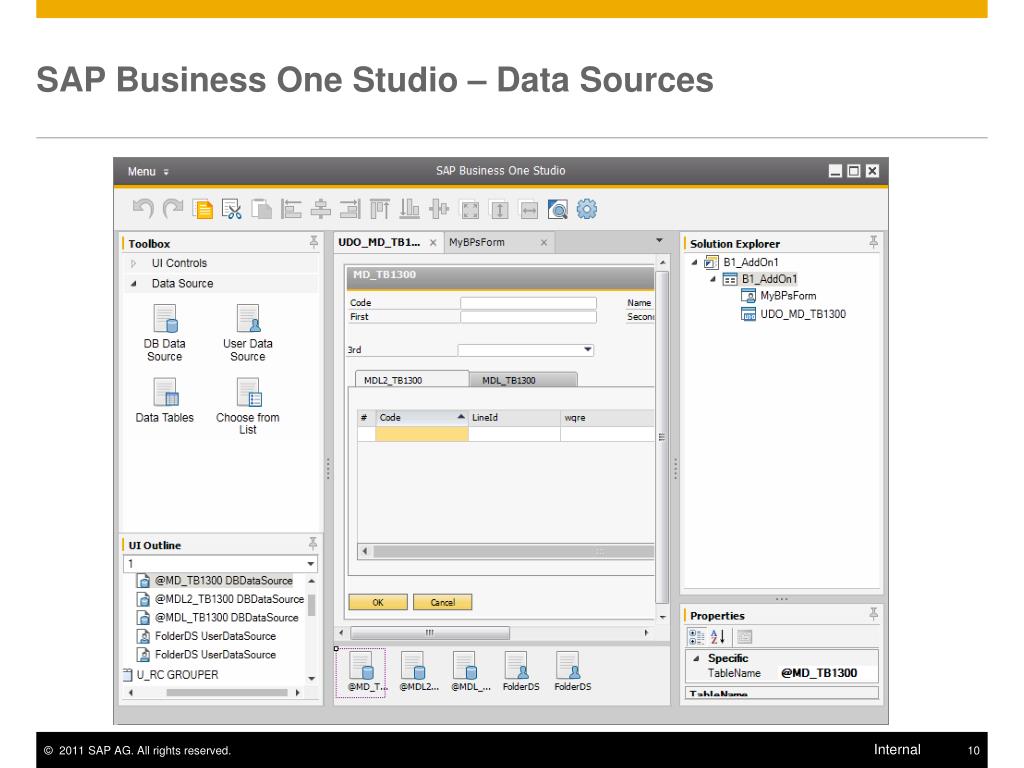Open the 3rd field combo box
This screenshot has height=768, width=1024.
[588, 350]
